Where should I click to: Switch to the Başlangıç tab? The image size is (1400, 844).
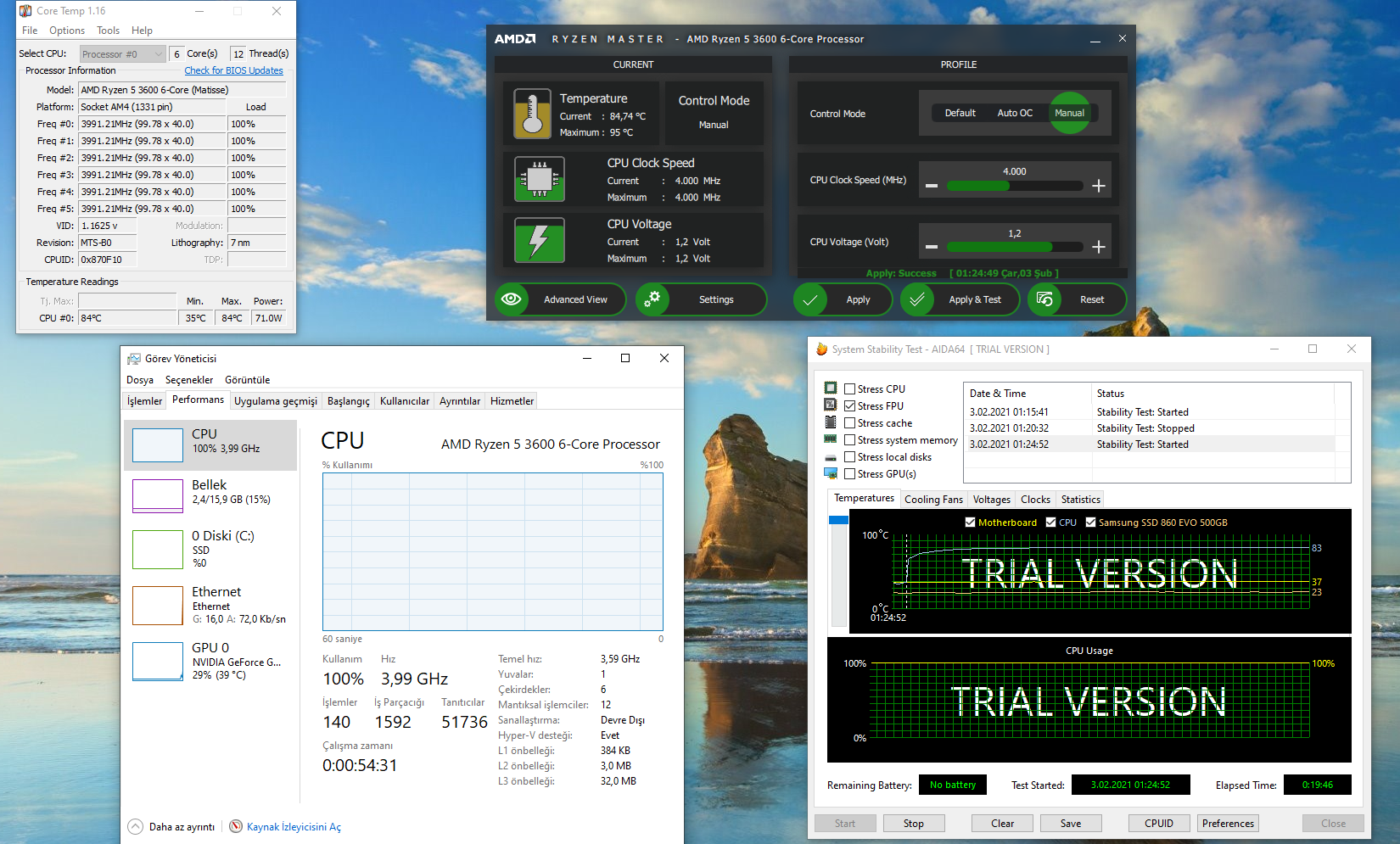349,401
